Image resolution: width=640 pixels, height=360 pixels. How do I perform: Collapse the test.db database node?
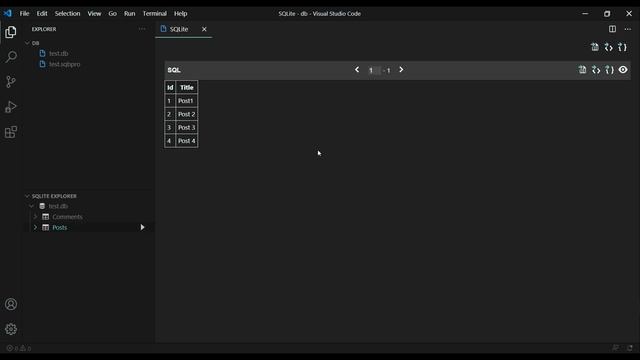click(31, 206)
